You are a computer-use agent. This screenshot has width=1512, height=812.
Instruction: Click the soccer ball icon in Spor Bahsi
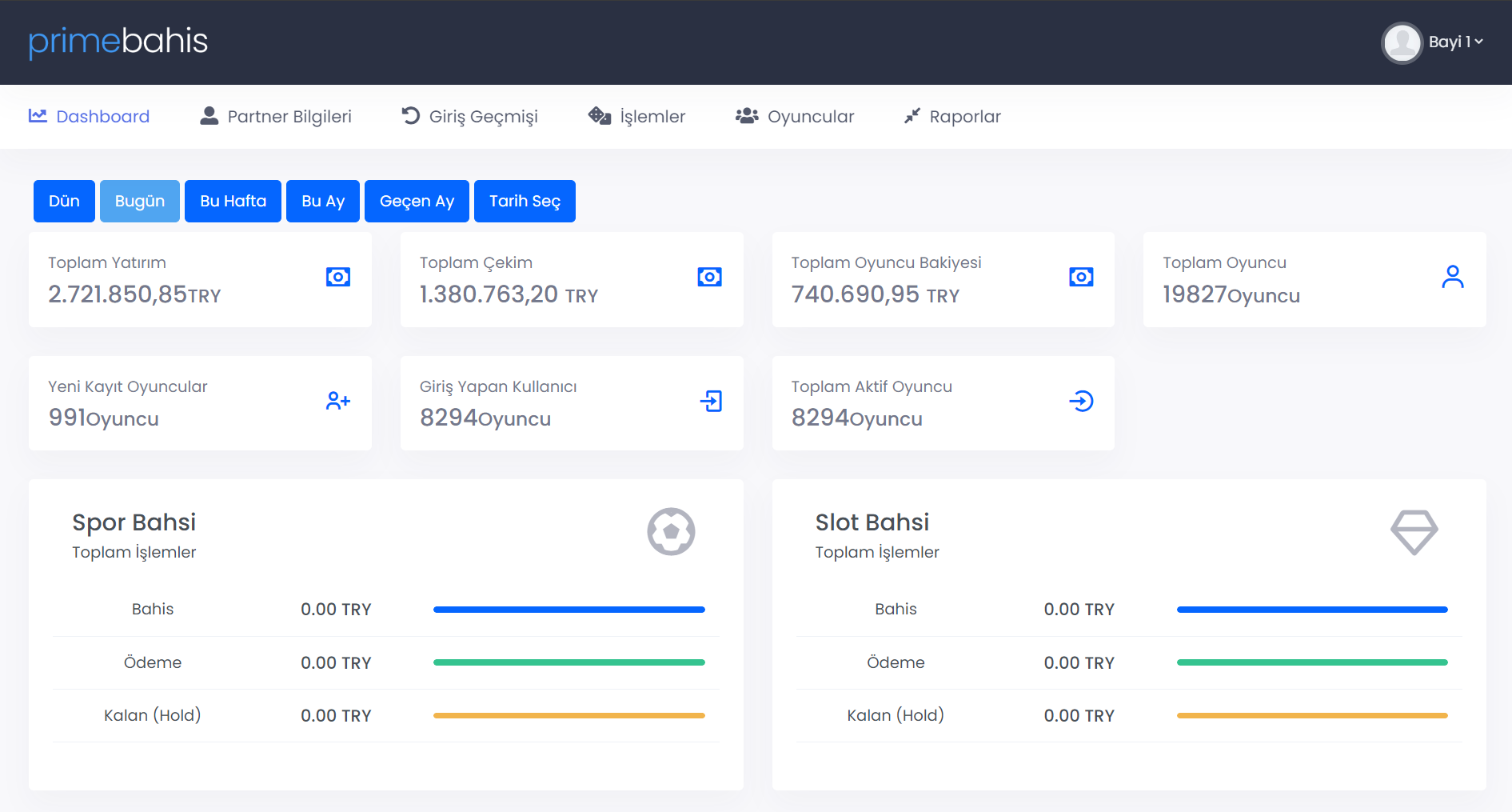pyautogui.click(x=671, y=532)
